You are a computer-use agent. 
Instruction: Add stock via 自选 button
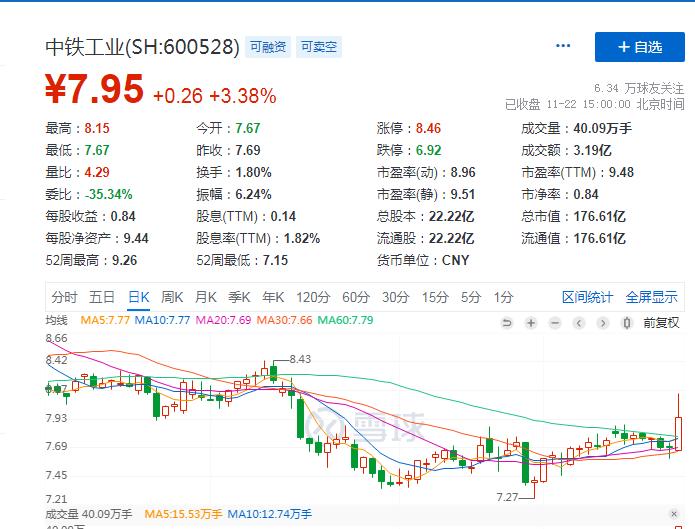coord(640,47)
